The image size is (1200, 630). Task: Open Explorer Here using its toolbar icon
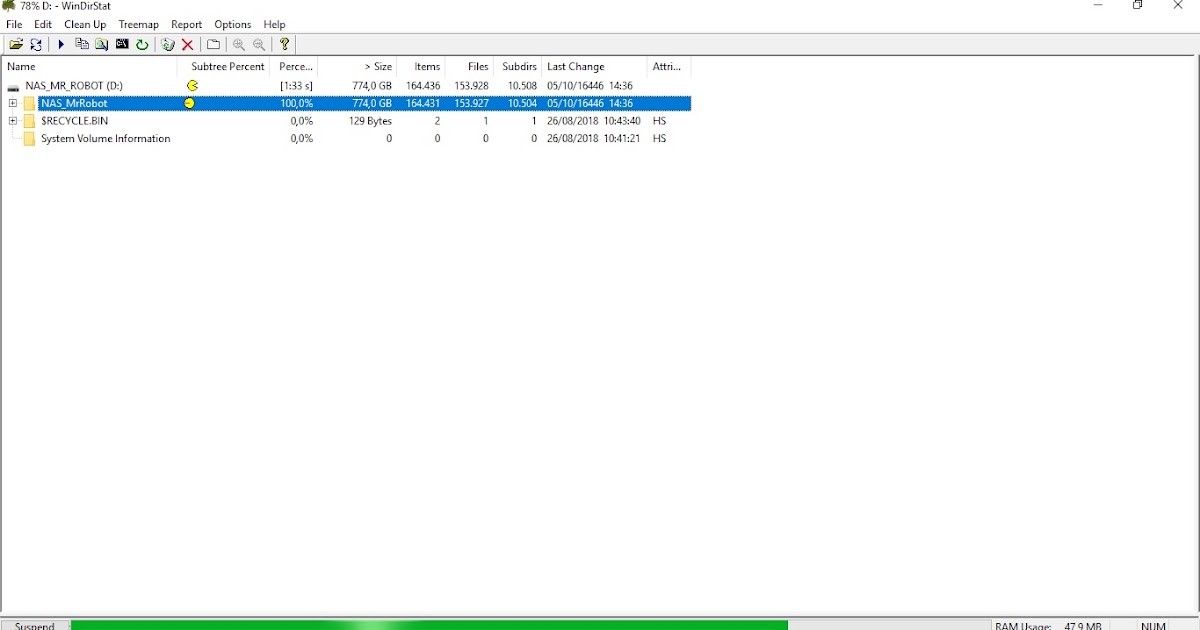(x=101, y=44)
